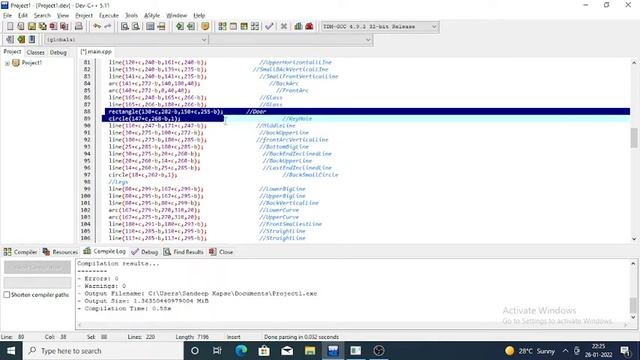Open the Execute menu
Image resolution: width=640 pixels, height=360 pixels.
(109, 16)
